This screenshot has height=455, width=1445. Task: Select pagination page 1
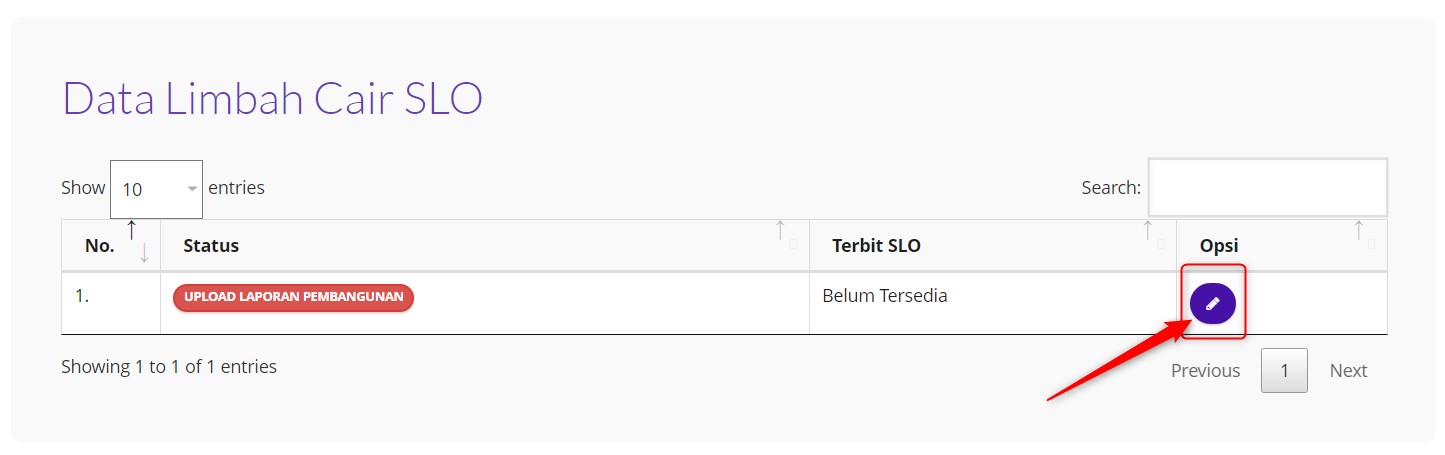1284,370
